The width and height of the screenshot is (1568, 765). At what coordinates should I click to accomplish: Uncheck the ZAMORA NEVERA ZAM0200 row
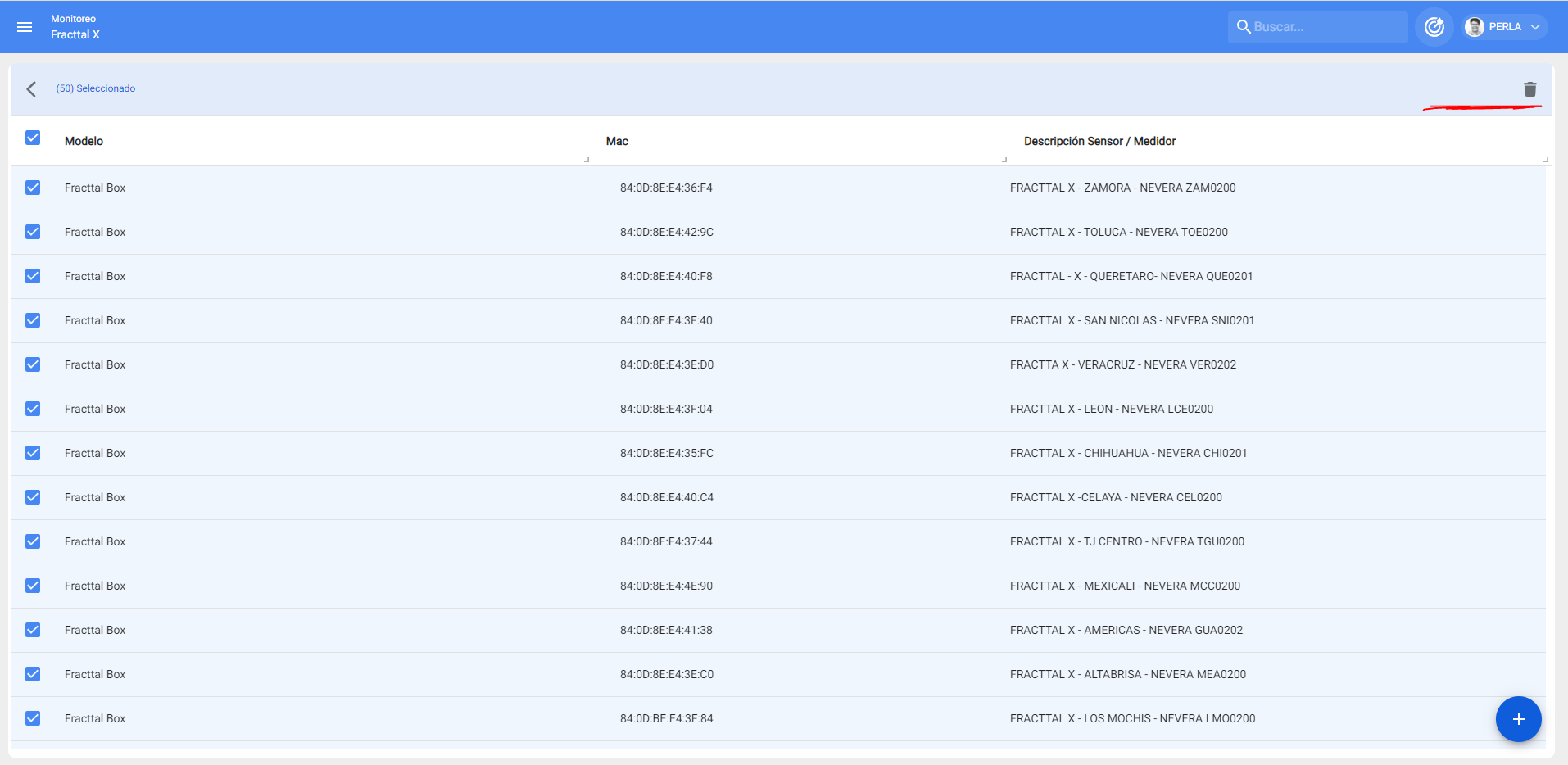click(33, 188)
